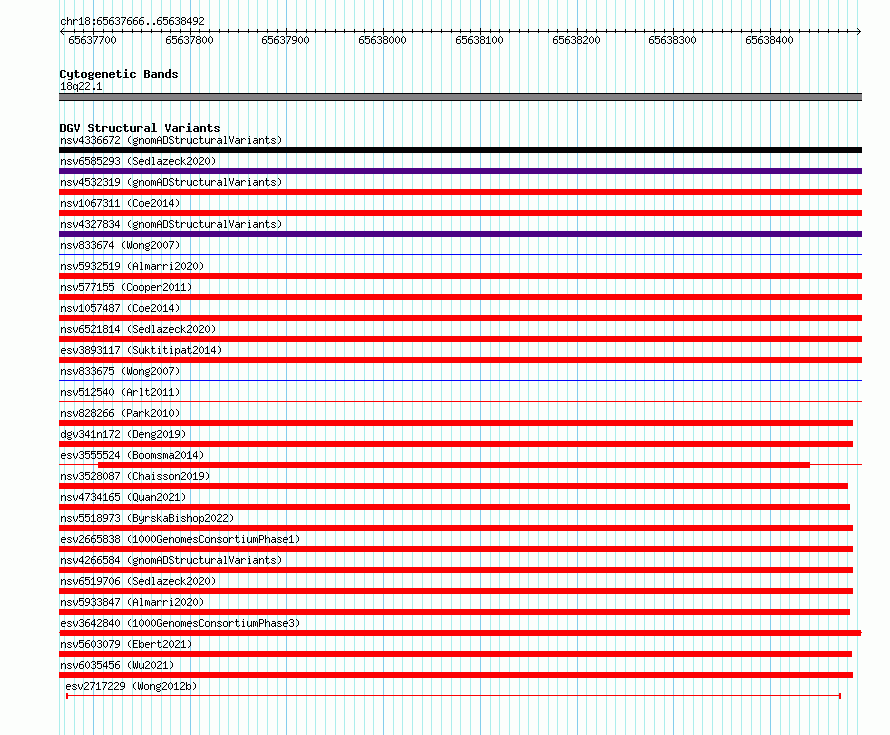Click the nsv4336672 gnomADStructuralVariants label
890x735 pixels.
[171, 140]
